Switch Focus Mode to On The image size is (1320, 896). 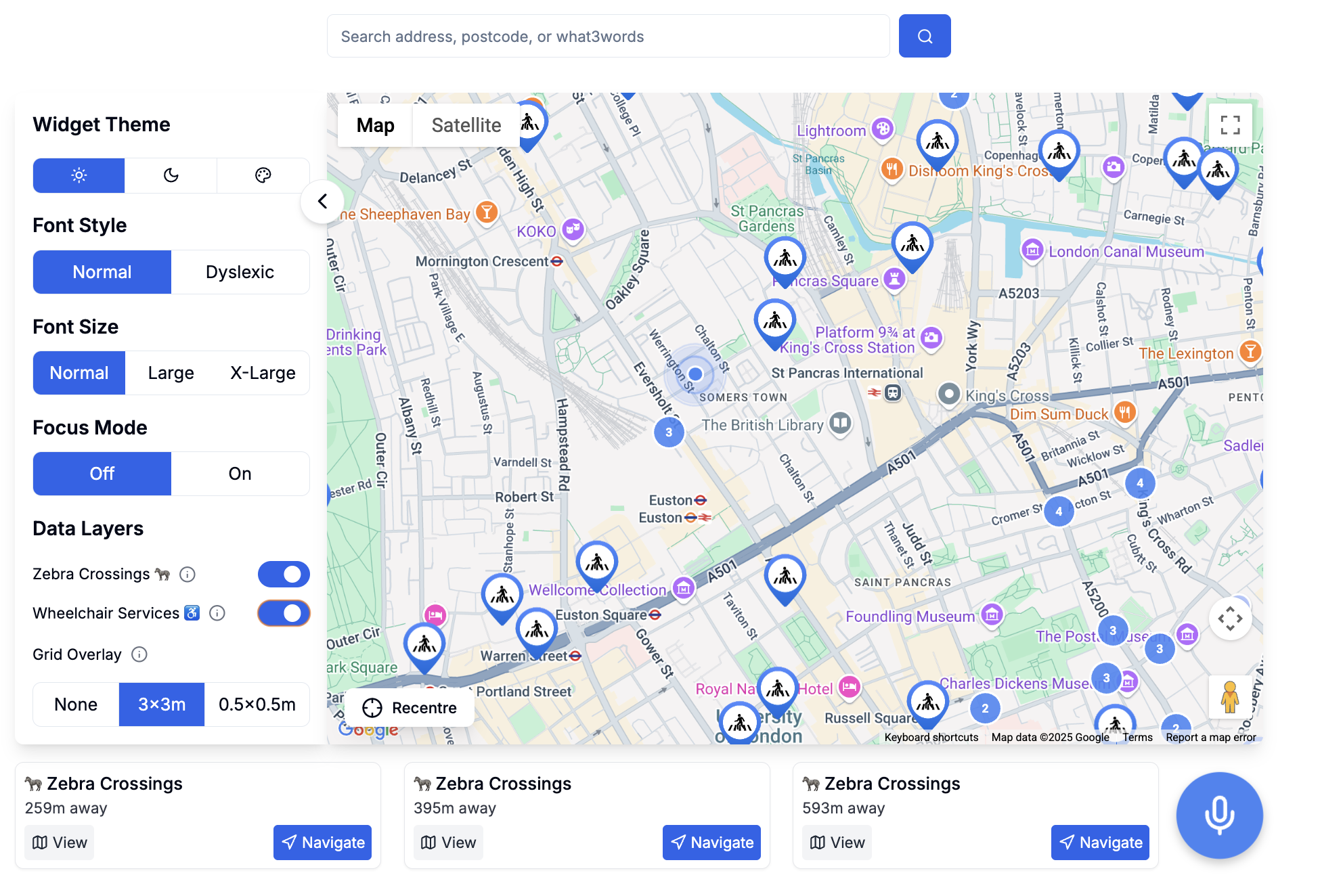click(x=240, y=474)
